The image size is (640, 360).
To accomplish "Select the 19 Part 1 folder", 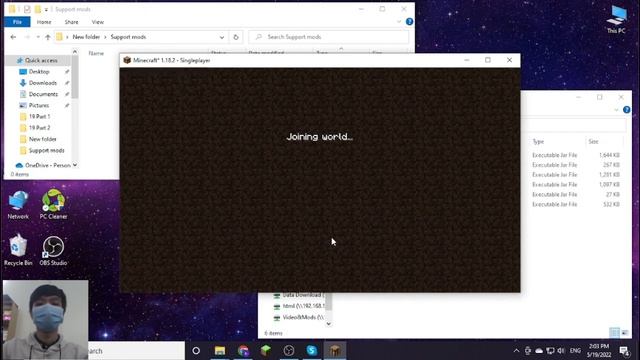I will [x=39, y=116].
